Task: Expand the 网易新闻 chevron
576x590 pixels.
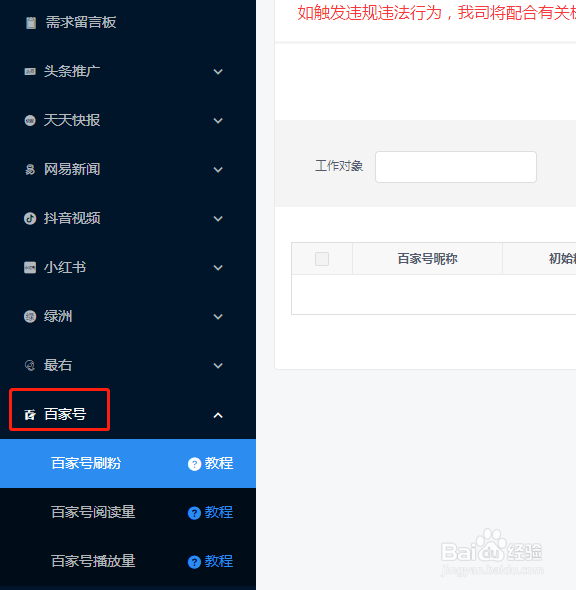Action: point(218,170)
